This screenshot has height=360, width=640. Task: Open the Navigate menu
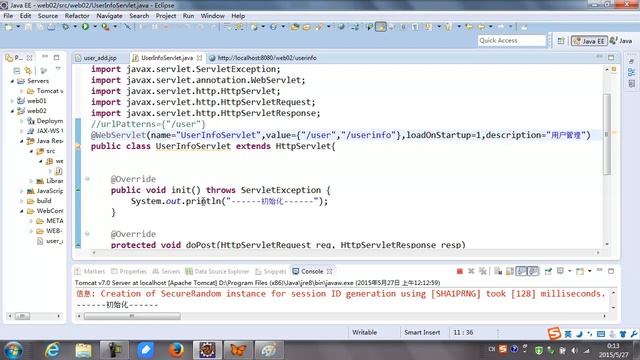109,16
